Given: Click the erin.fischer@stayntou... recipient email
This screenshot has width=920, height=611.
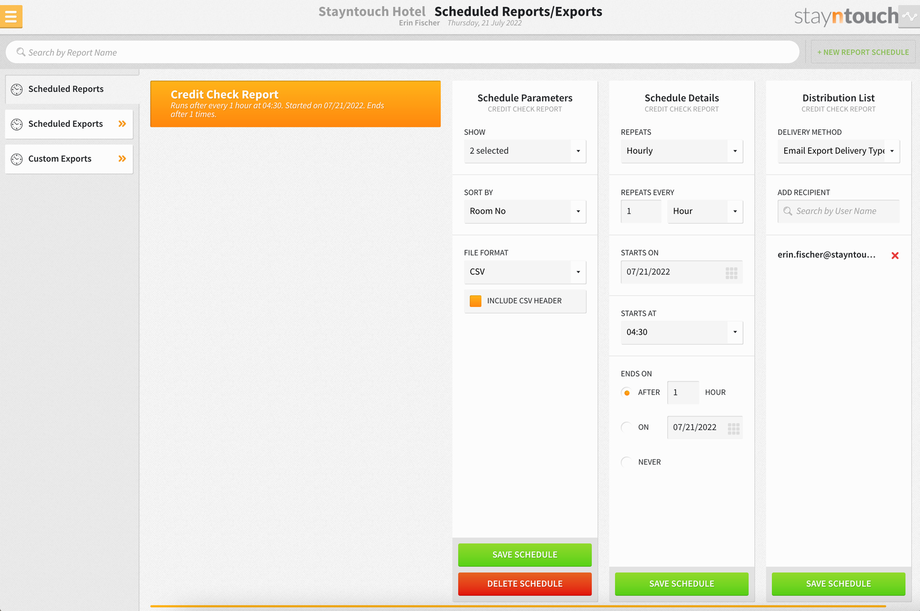Looking at the screenshot, I should [826, 255].
